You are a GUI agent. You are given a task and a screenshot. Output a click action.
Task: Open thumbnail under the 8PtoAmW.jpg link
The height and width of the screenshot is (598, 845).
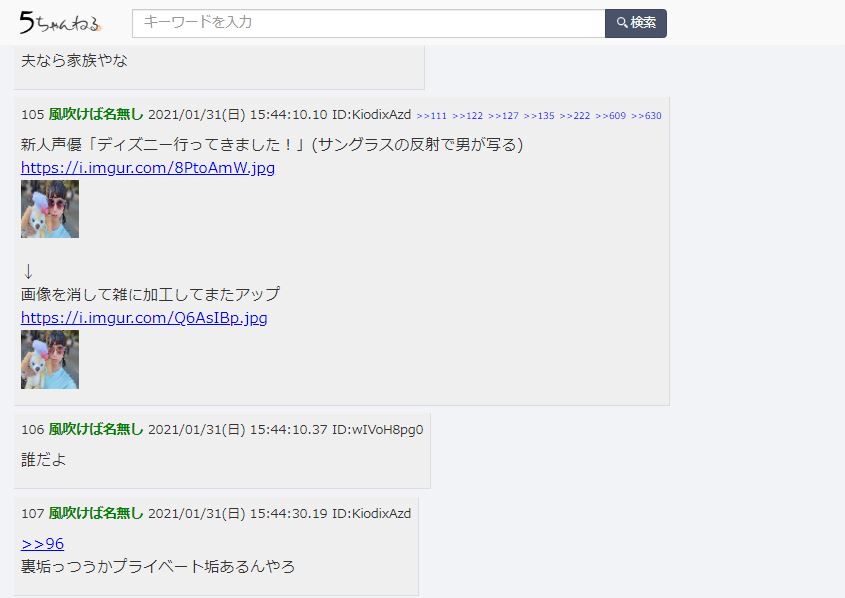point(50,209)
